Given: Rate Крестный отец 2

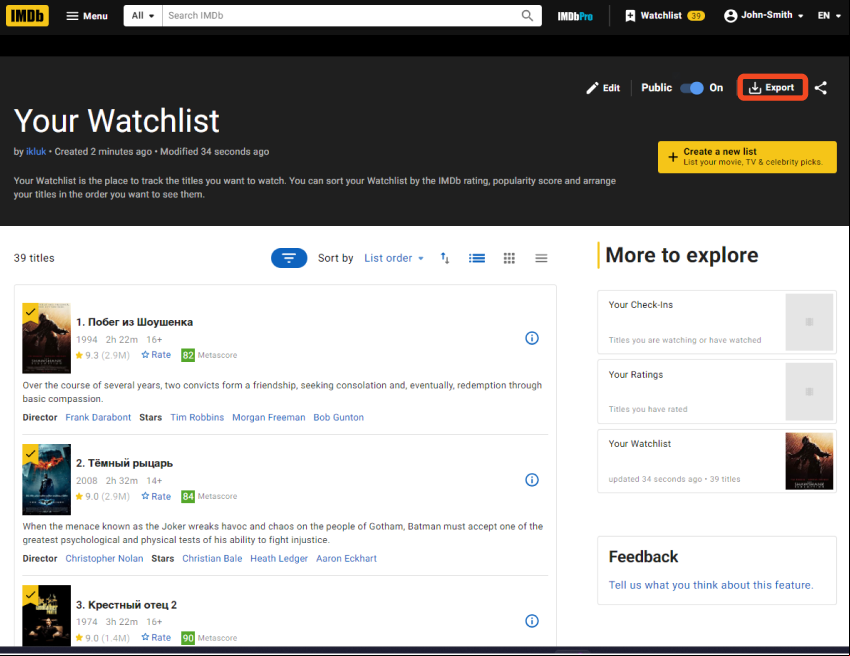Looking at the screenshot, I should 156,638.
